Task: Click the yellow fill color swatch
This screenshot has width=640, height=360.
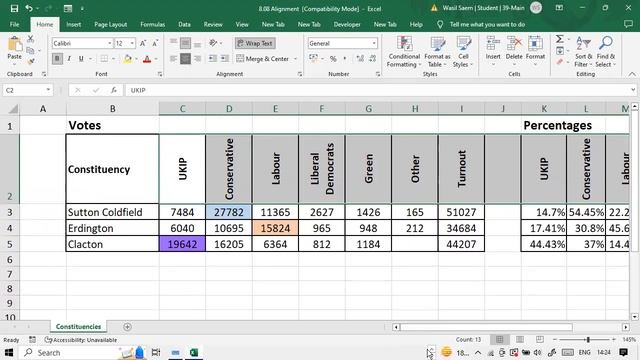Action: tap(128, 59)
